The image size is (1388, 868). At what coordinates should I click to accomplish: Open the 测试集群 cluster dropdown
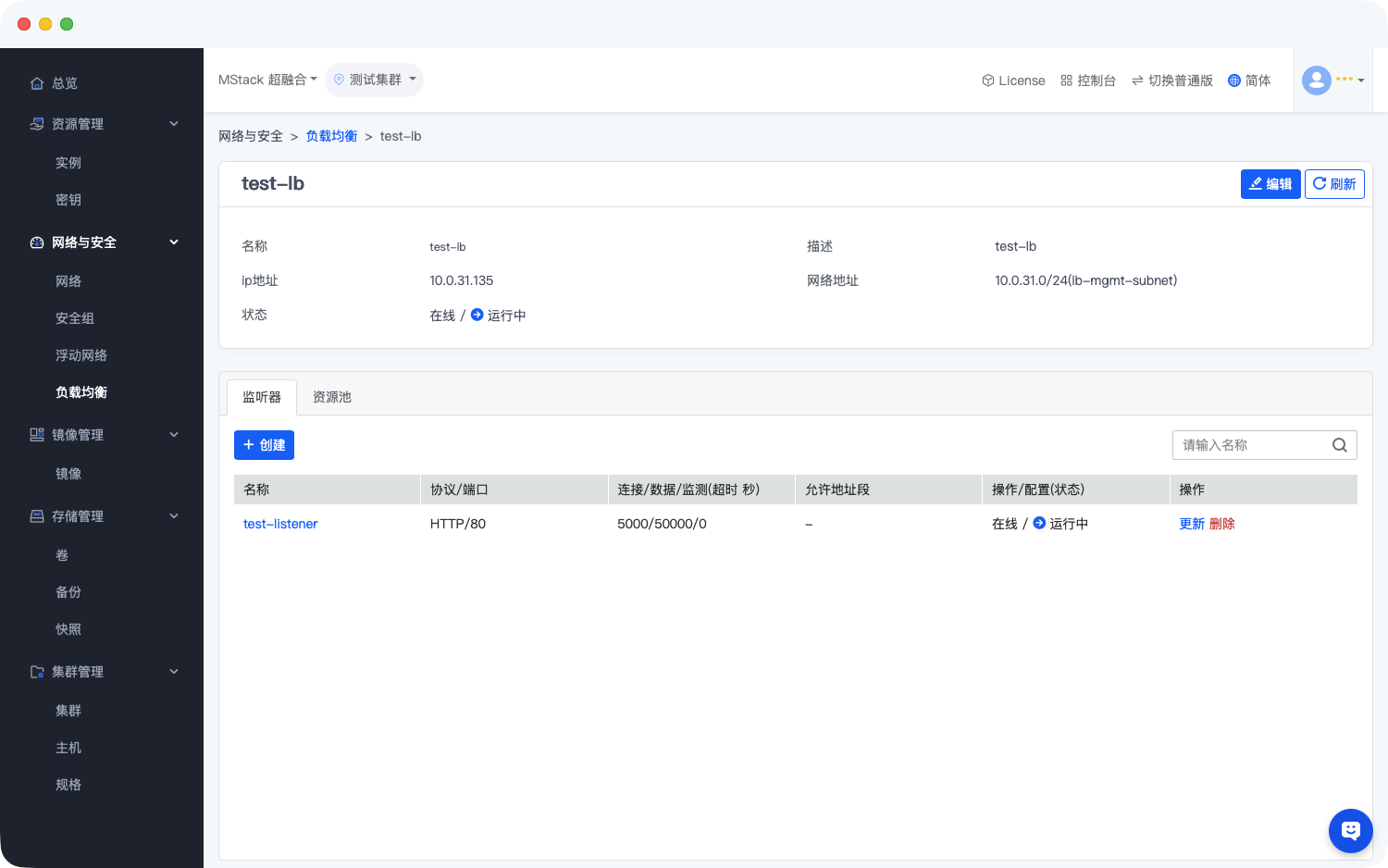pos(375,80)
